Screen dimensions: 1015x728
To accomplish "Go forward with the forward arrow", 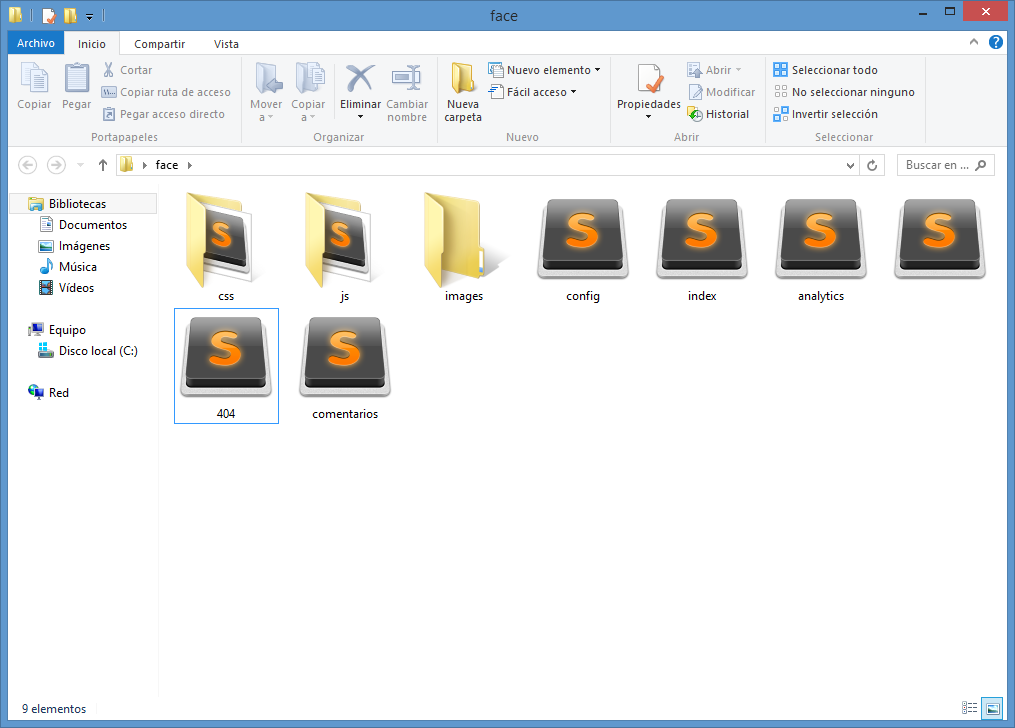I will (56, 165).
